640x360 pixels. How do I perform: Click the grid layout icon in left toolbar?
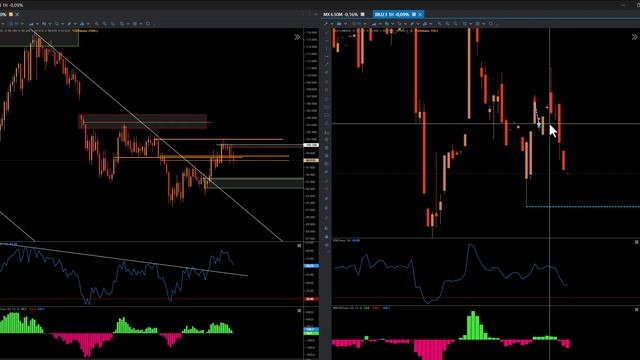coord(134,24)
